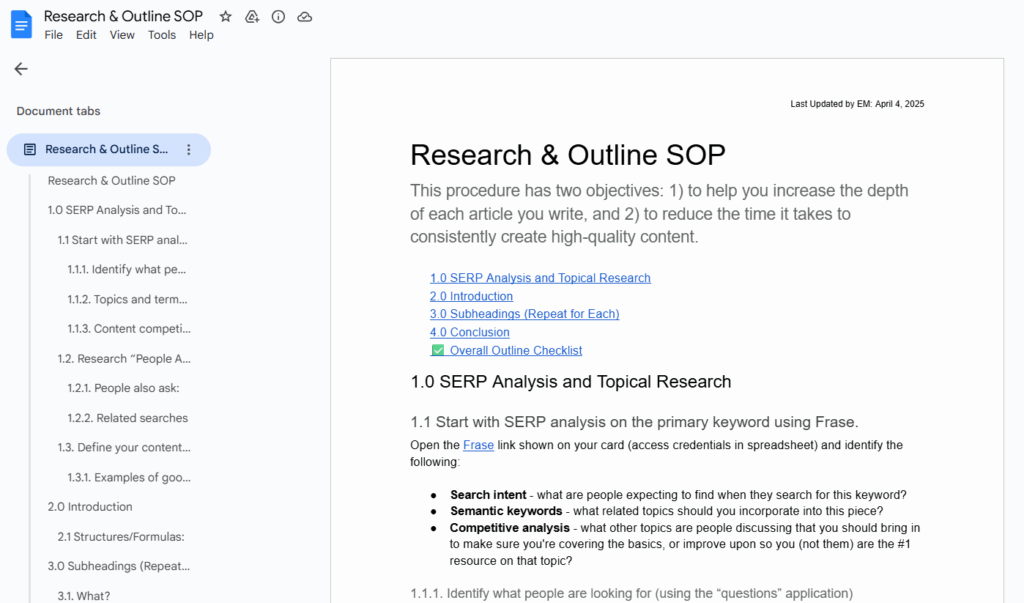The width and height of the screenshot is (1024, 603).
Task: Click the 3.0 Subheadings (Repeat for Each) link
Action: coord(524,314)
